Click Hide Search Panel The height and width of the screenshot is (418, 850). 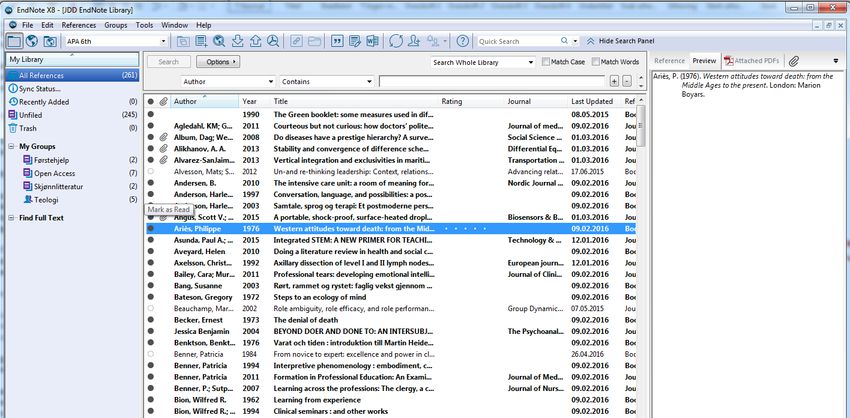620,41
